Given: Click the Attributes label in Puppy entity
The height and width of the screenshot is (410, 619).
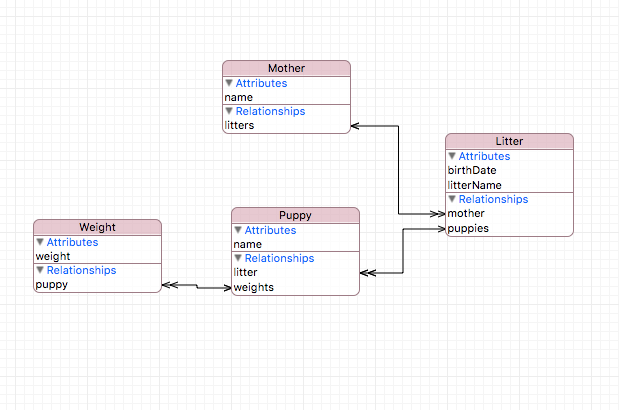Looking at the screenshot, I should tap(270, 230).
